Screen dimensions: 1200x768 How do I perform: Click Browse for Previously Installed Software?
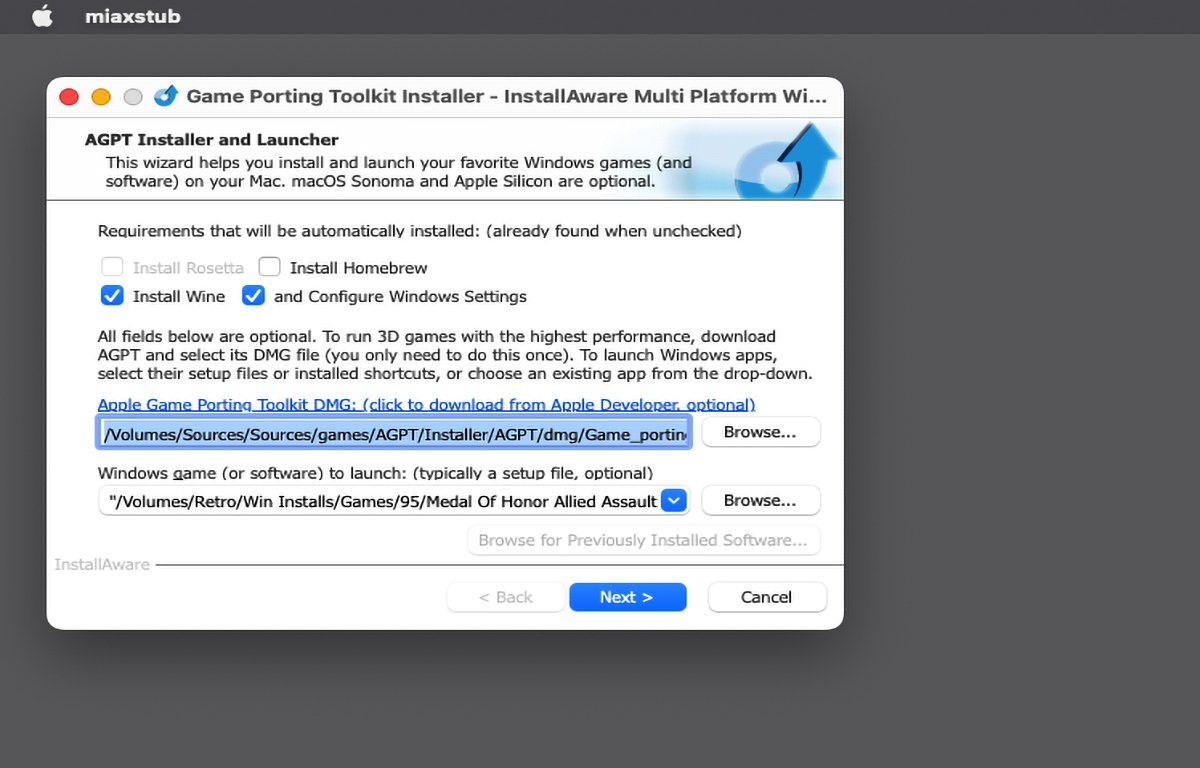(643, 540)
